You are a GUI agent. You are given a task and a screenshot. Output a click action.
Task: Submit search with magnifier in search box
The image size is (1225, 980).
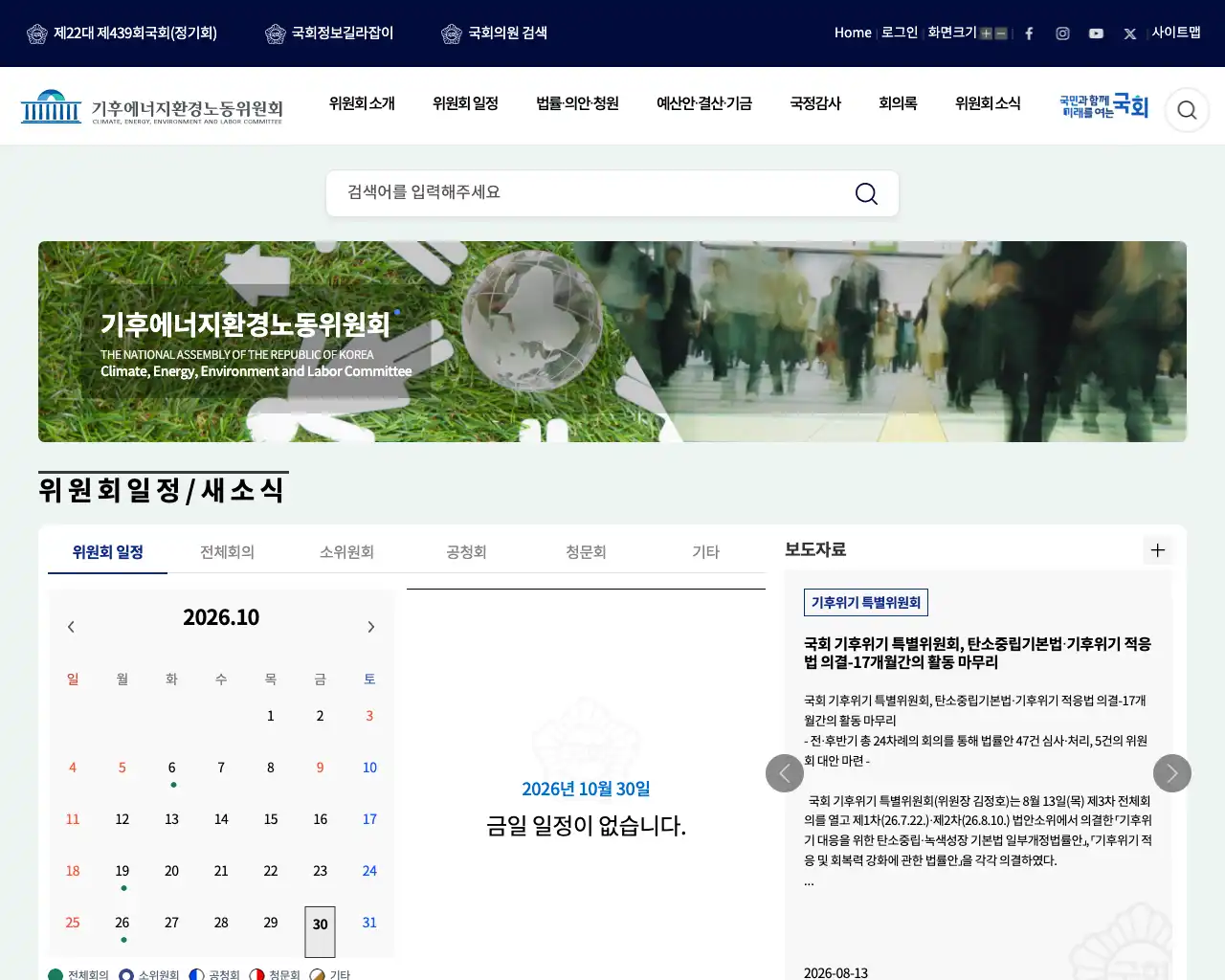(x=866, y=193)
